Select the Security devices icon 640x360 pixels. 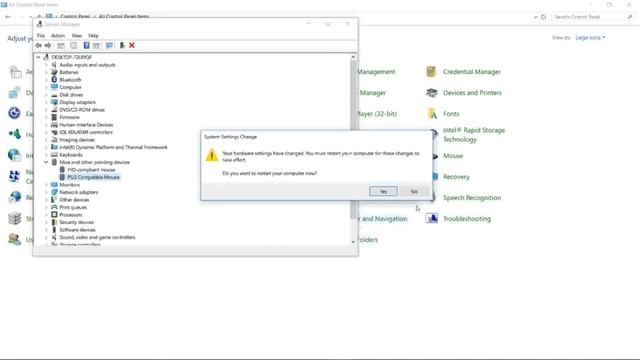[x=54, y=222]
